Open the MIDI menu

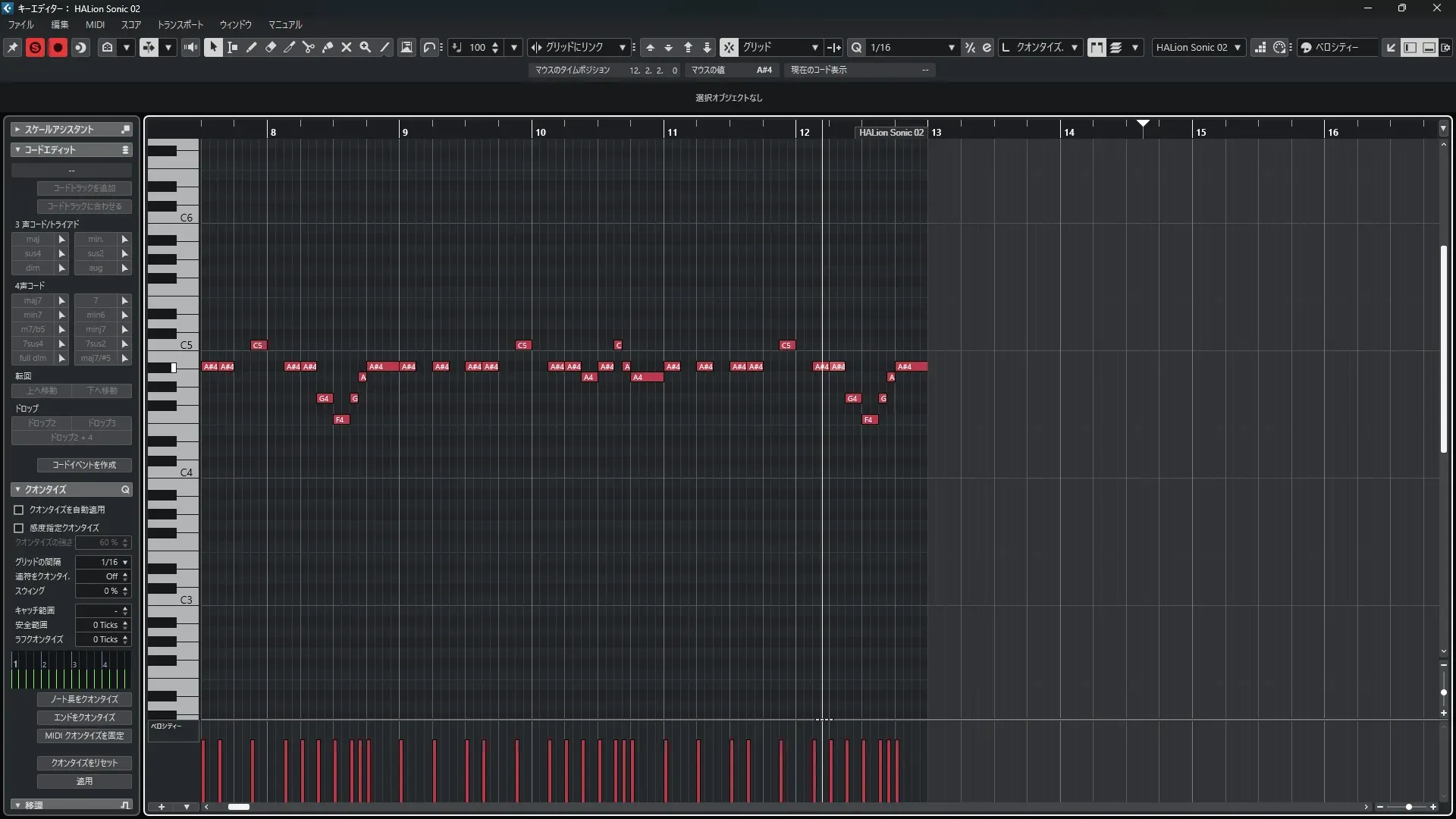pos(95,24)
